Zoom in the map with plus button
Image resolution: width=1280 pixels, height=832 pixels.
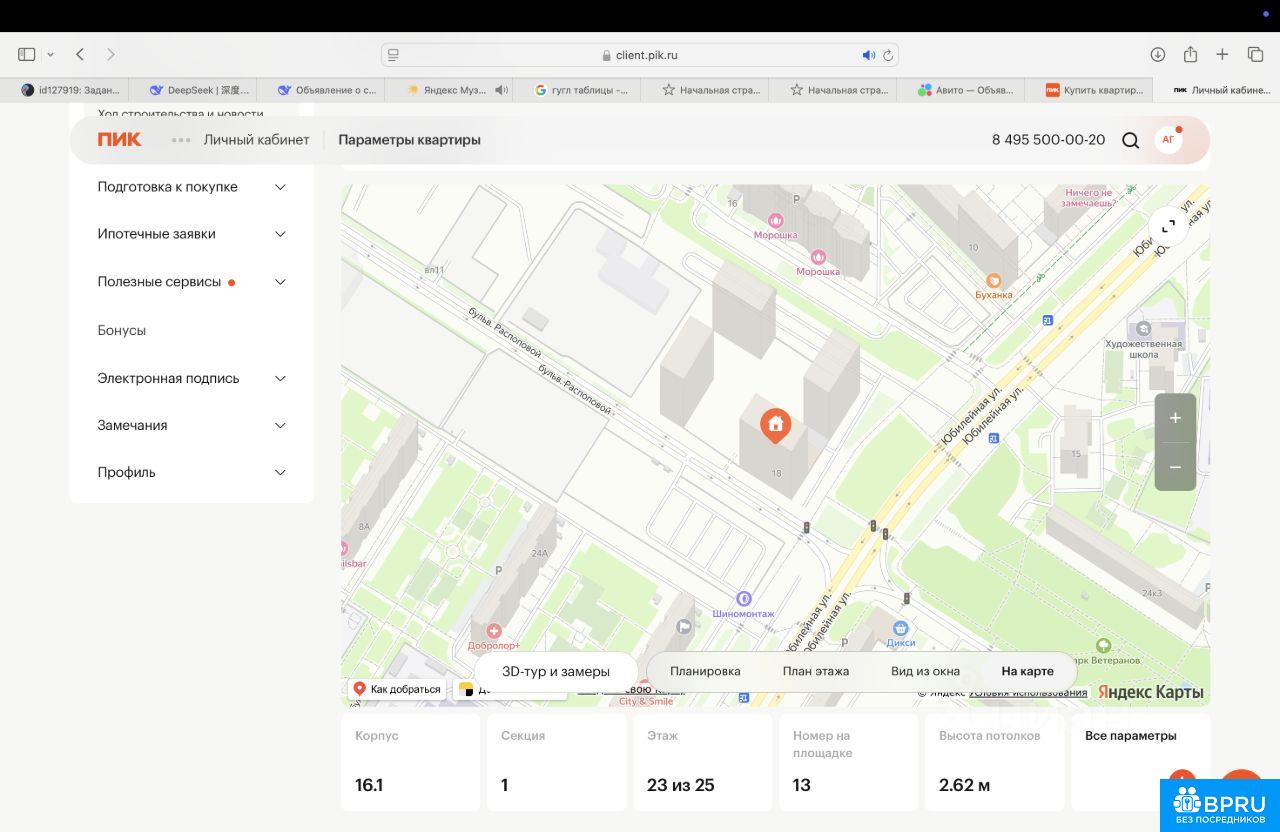pyautogui.click(x=1175, y=418)
